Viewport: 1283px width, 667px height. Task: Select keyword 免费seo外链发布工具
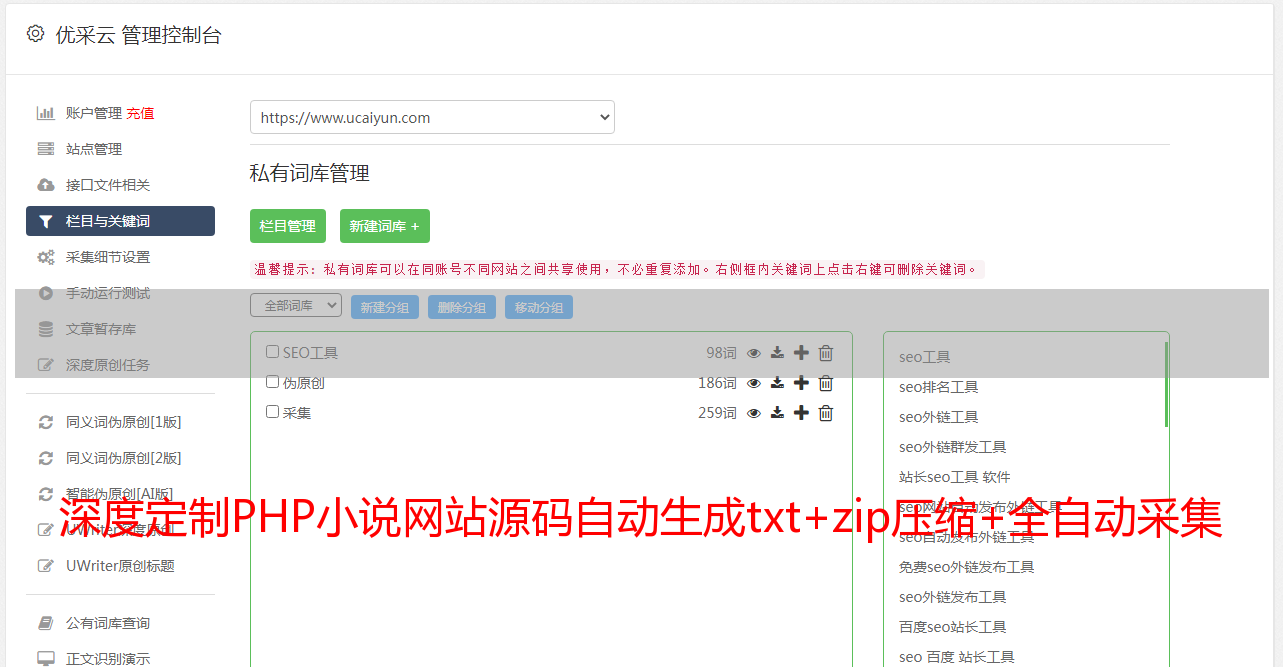967,567
